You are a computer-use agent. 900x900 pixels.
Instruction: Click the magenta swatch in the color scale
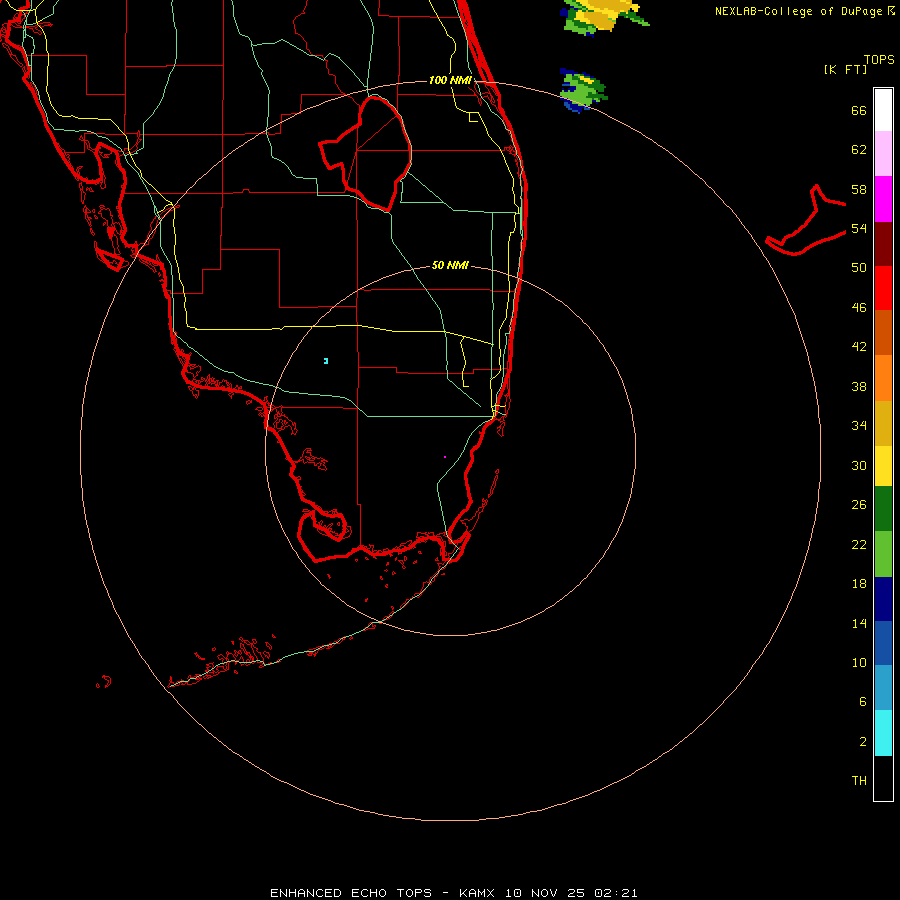883,199
